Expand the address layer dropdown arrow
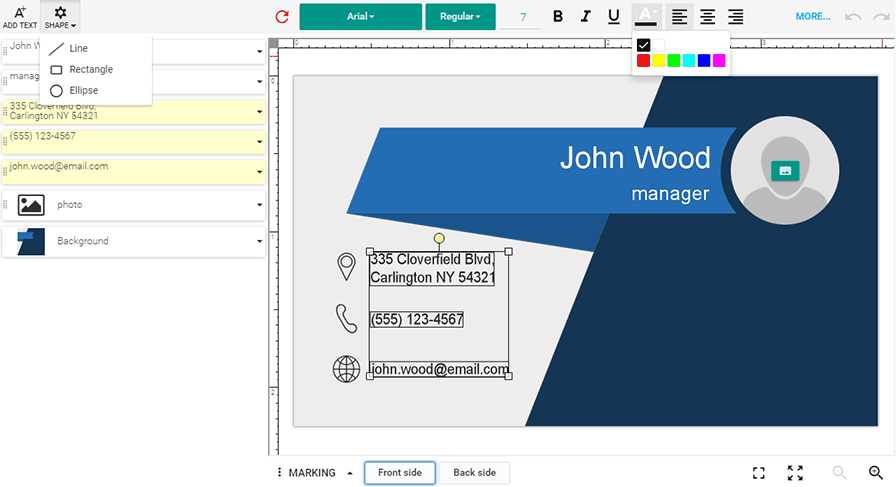 pos(259,111)
